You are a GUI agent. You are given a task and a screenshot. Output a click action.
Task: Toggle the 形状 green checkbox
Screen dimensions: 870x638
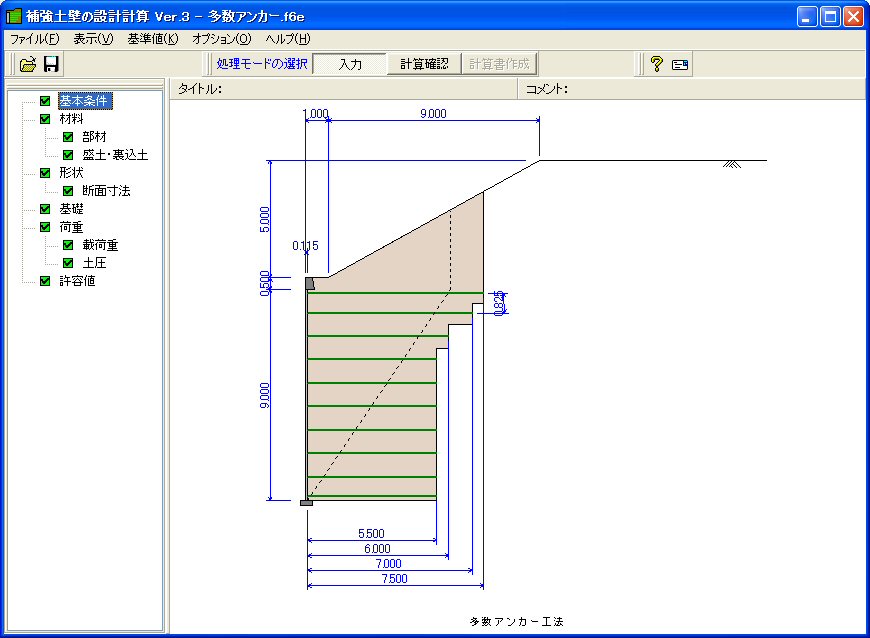point(45,173)
